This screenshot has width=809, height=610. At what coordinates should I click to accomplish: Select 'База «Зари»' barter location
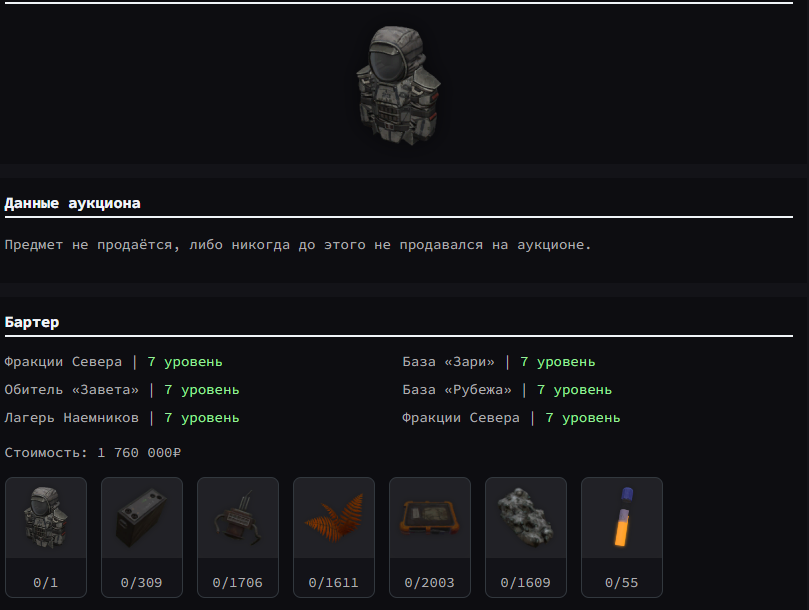point(448,362)
